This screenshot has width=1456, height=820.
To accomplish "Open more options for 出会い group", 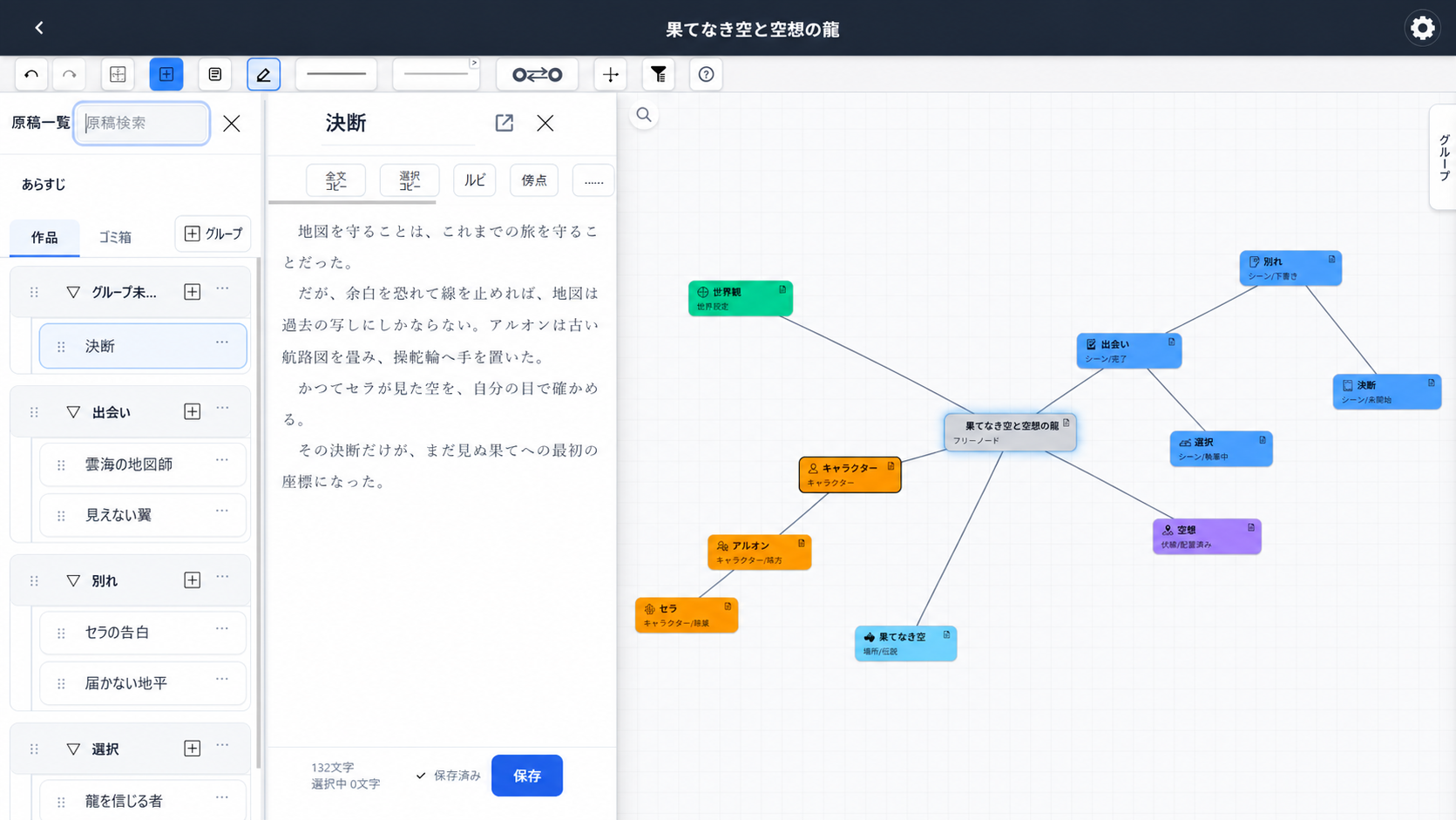I will coord(223,408).
